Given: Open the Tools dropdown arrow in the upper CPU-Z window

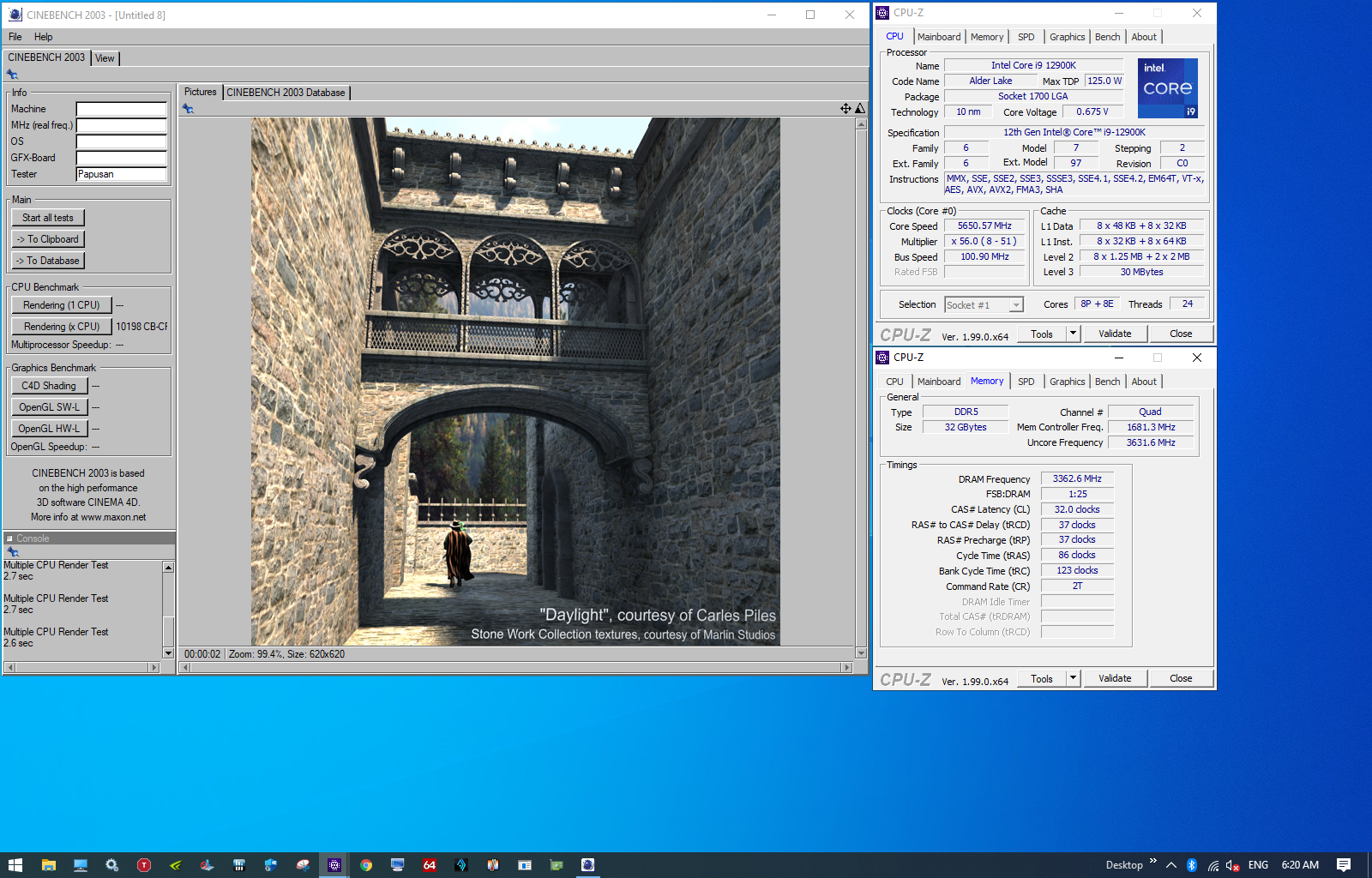Looking at the screenshot, I should (1073, 334).
